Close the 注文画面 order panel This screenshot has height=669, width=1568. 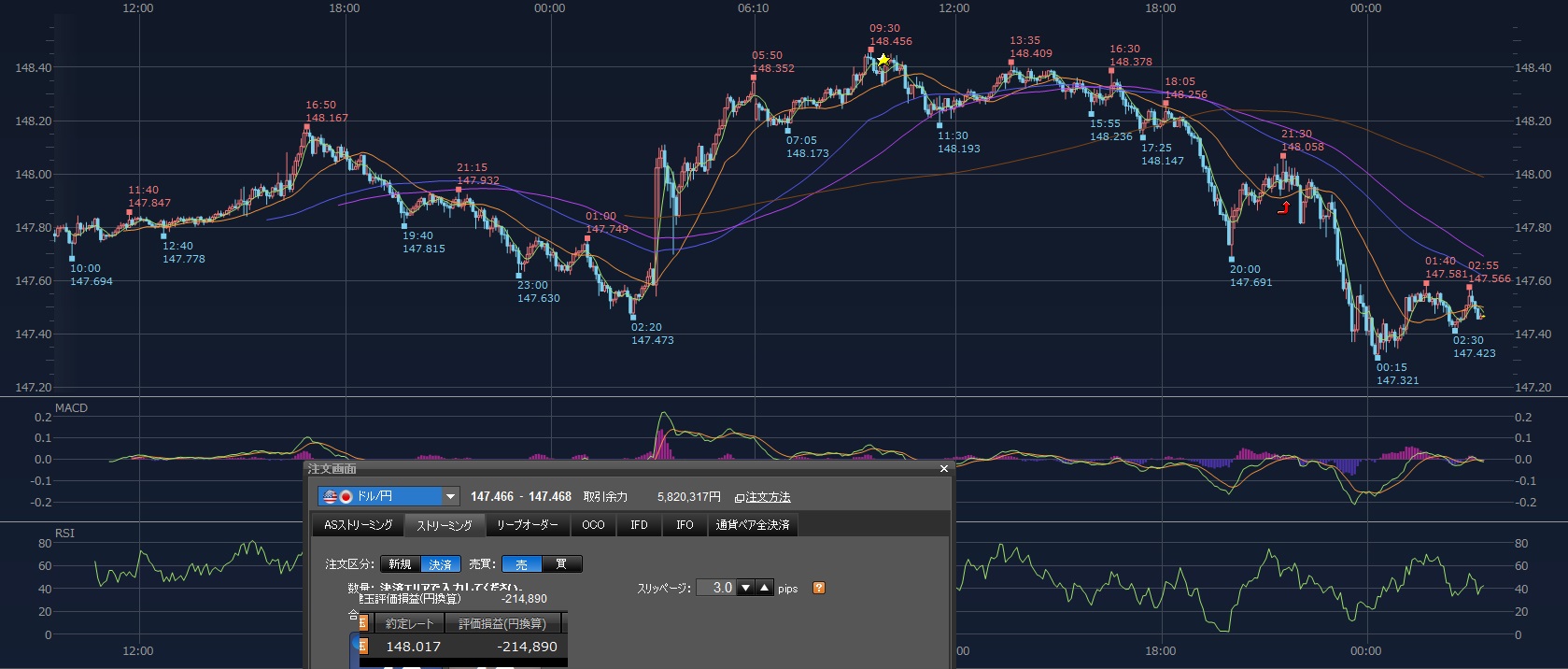pyautogui.click(x=943, y=469)
